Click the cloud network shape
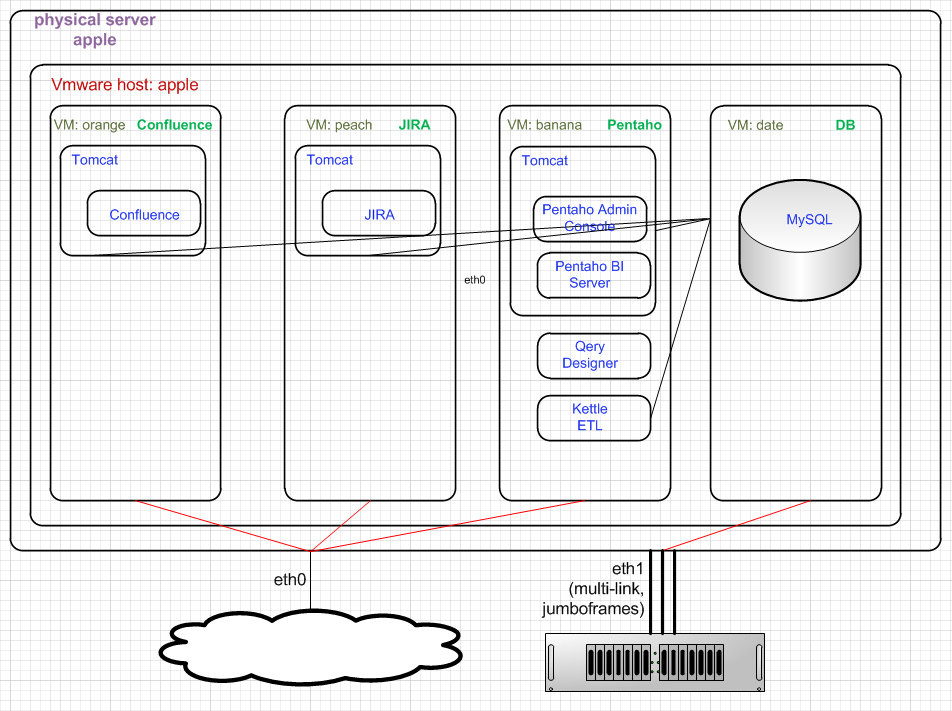This screenshot has width=952, height=711. [310, 648]
